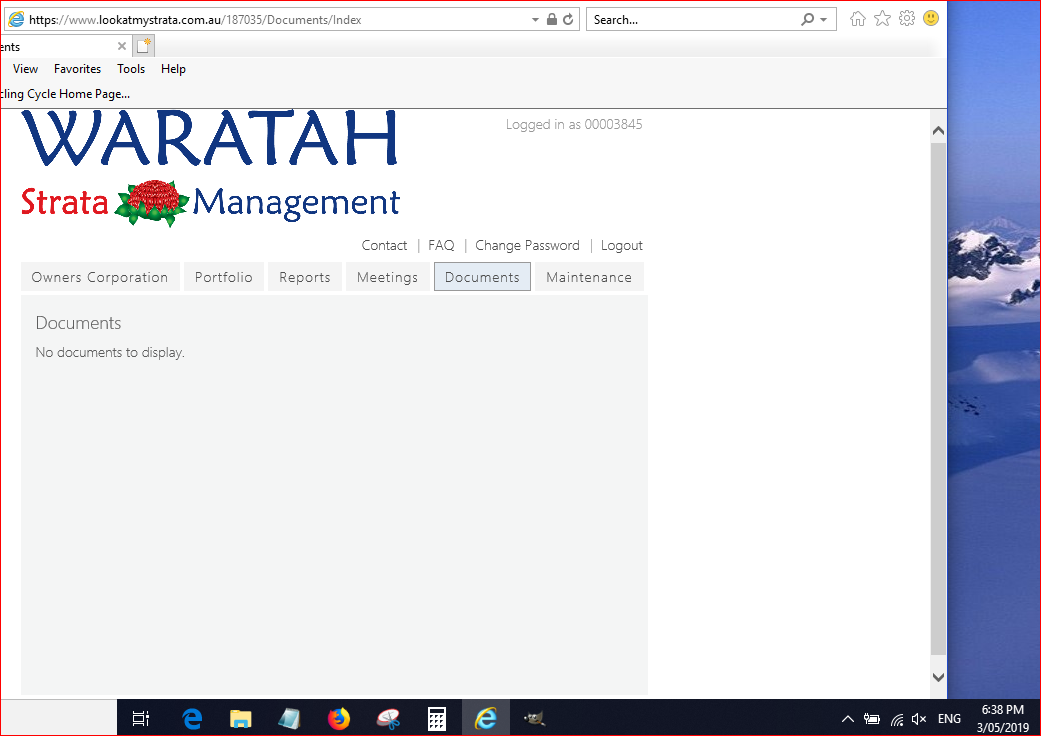This screenshot has height=736, width=1041.
Task: Click the Change Password link
Action: point(527,246)
